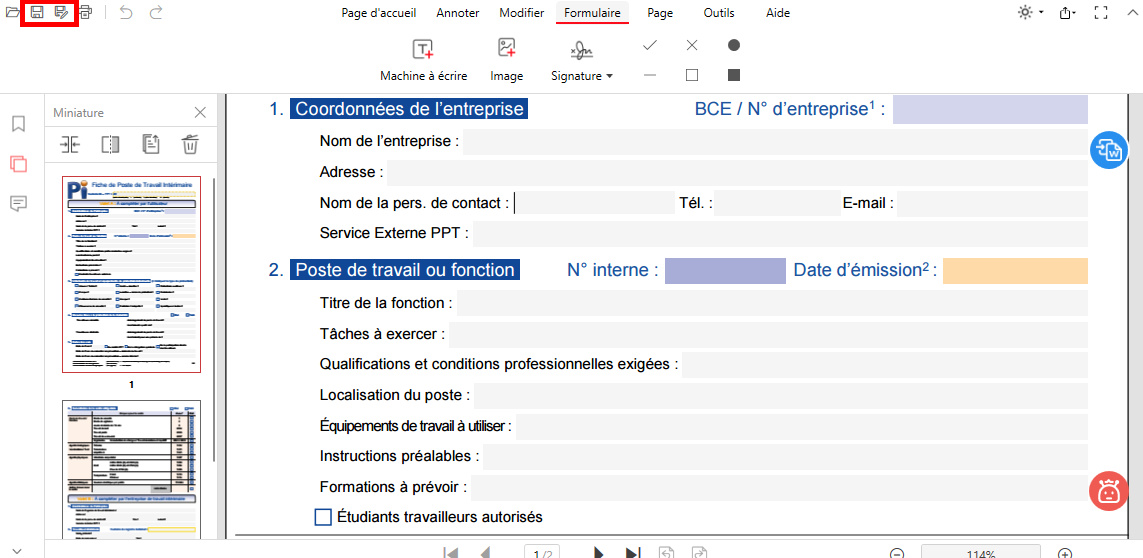1143x558 pixels.
Task: Close the Miniature panel
Action: tap(200, 112)
